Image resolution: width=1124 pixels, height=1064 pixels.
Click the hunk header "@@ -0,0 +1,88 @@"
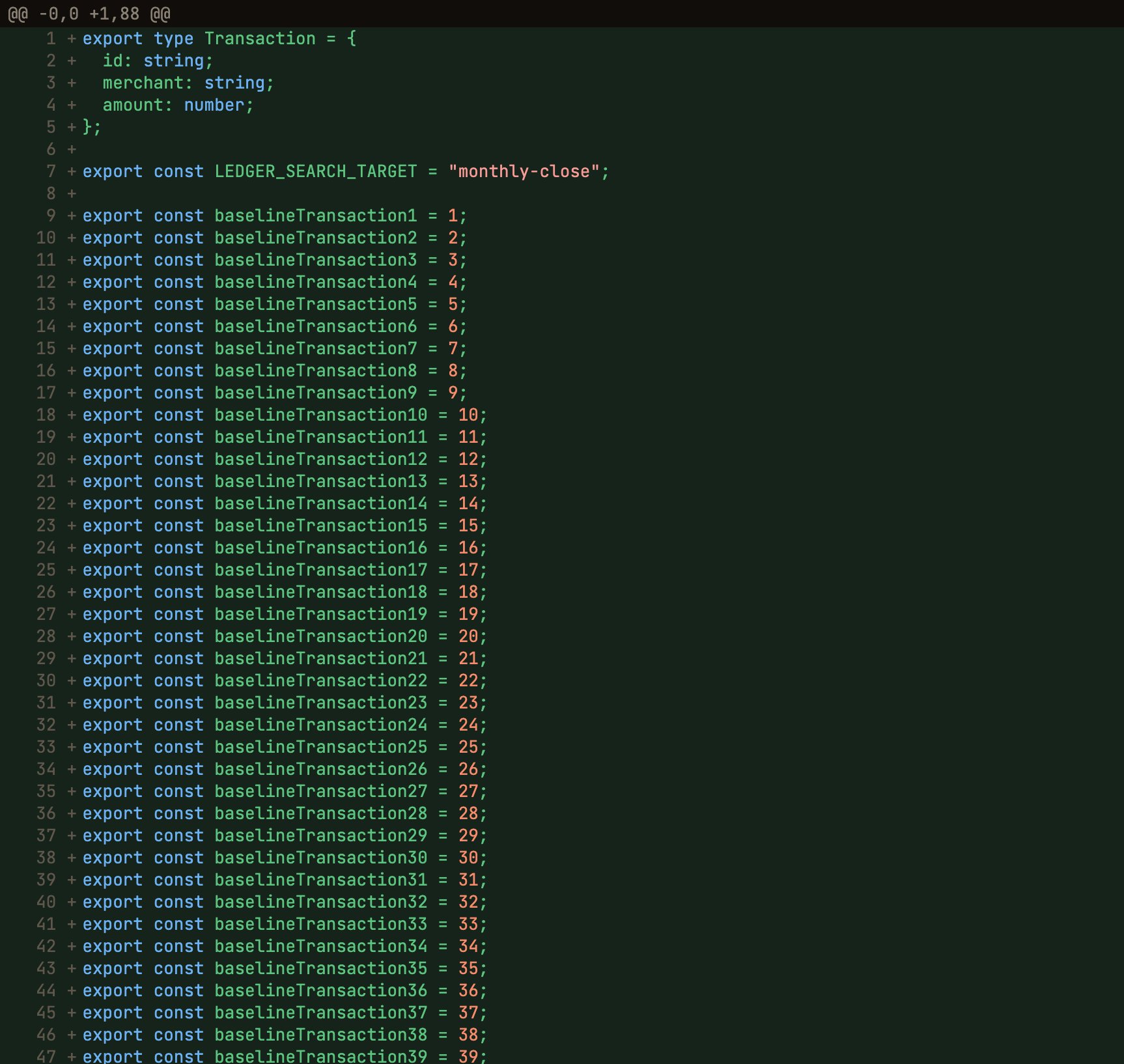89,14
